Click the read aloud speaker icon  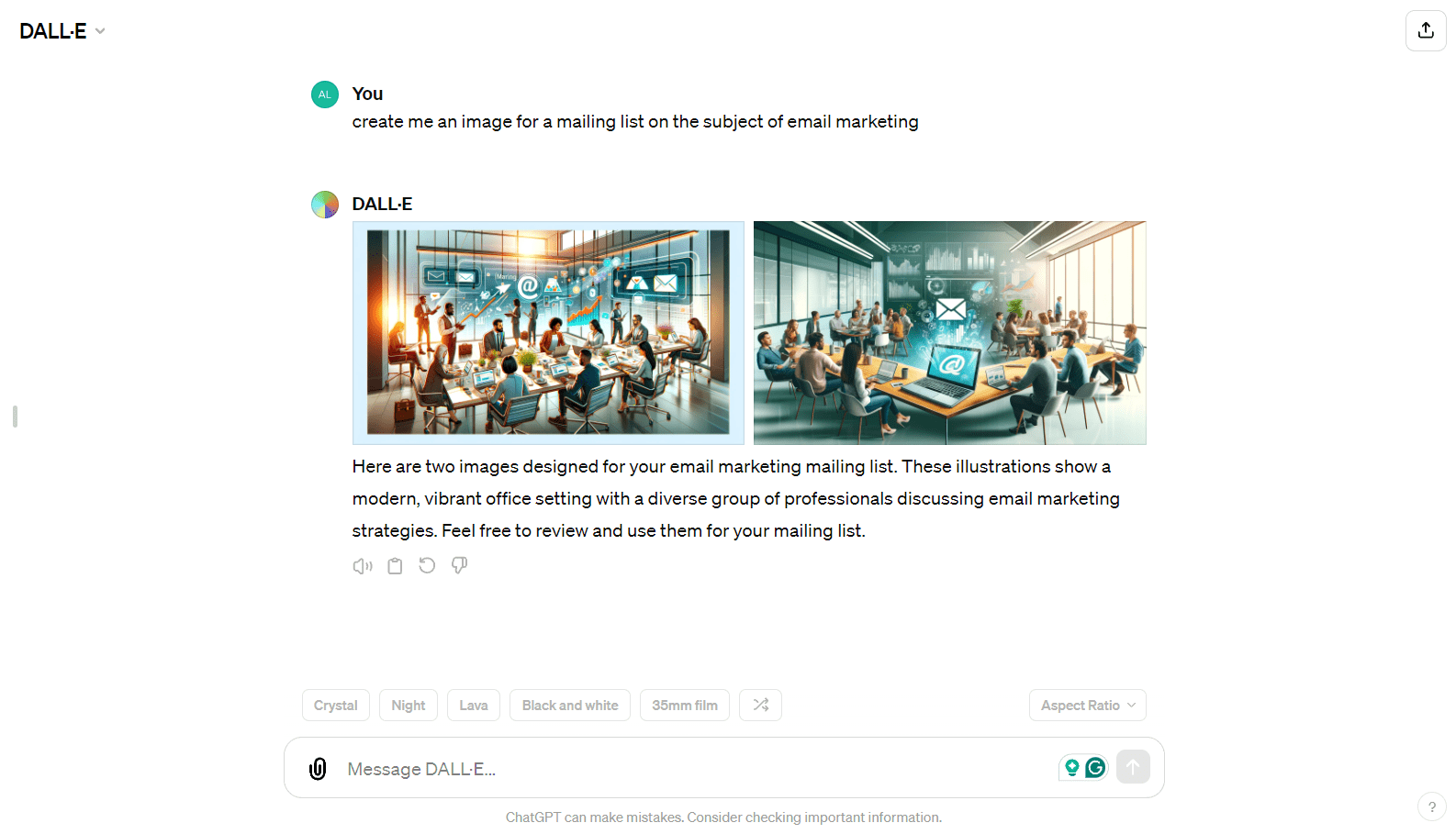point(363,566)
